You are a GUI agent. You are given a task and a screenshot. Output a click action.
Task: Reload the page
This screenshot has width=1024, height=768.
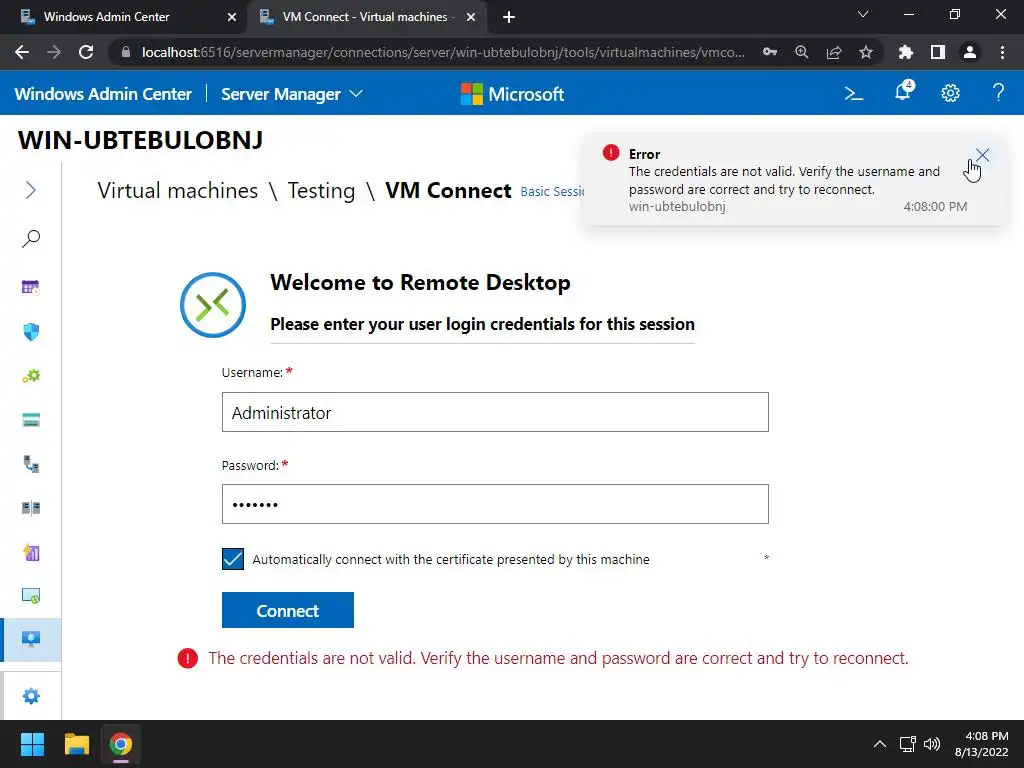(86, 52)
